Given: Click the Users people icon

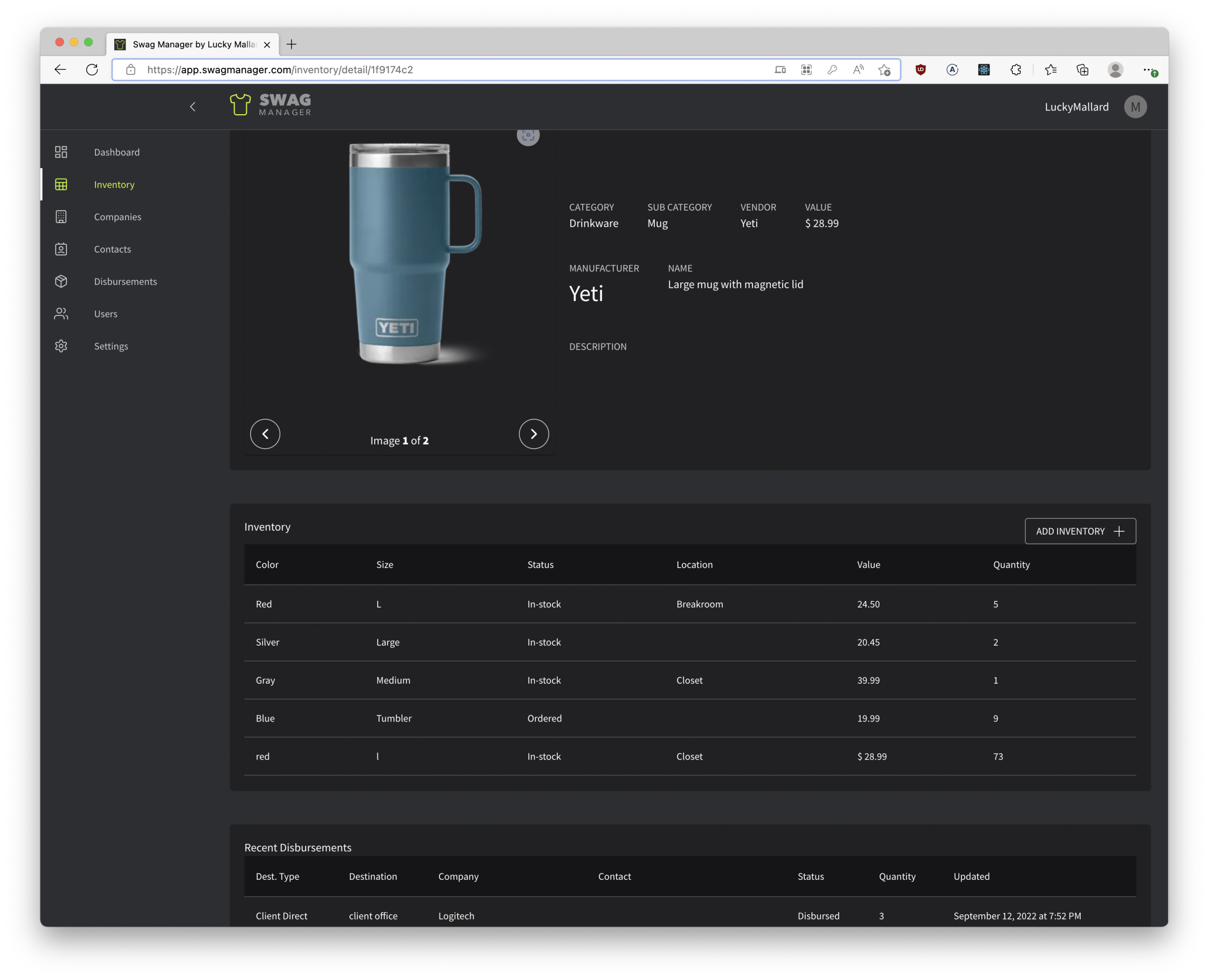Looking at the screenshot, I should (61, 314).
